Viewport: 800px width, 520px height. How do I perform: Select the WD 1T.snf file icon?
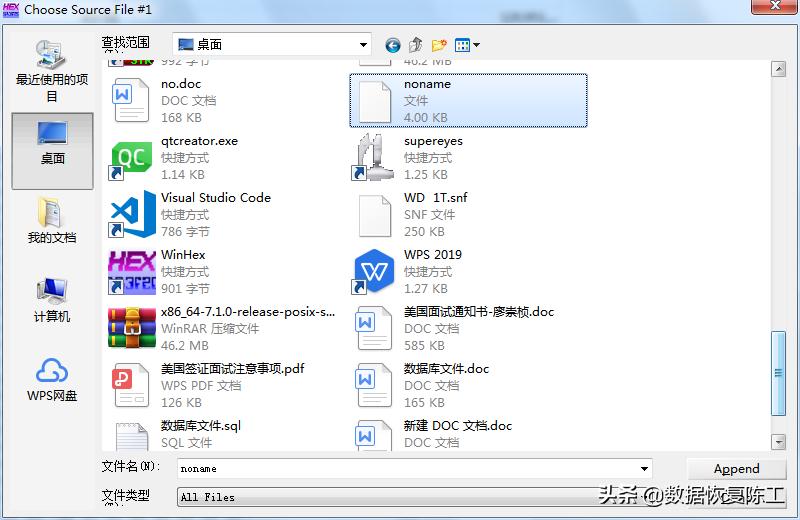click(x=374, y=216)
